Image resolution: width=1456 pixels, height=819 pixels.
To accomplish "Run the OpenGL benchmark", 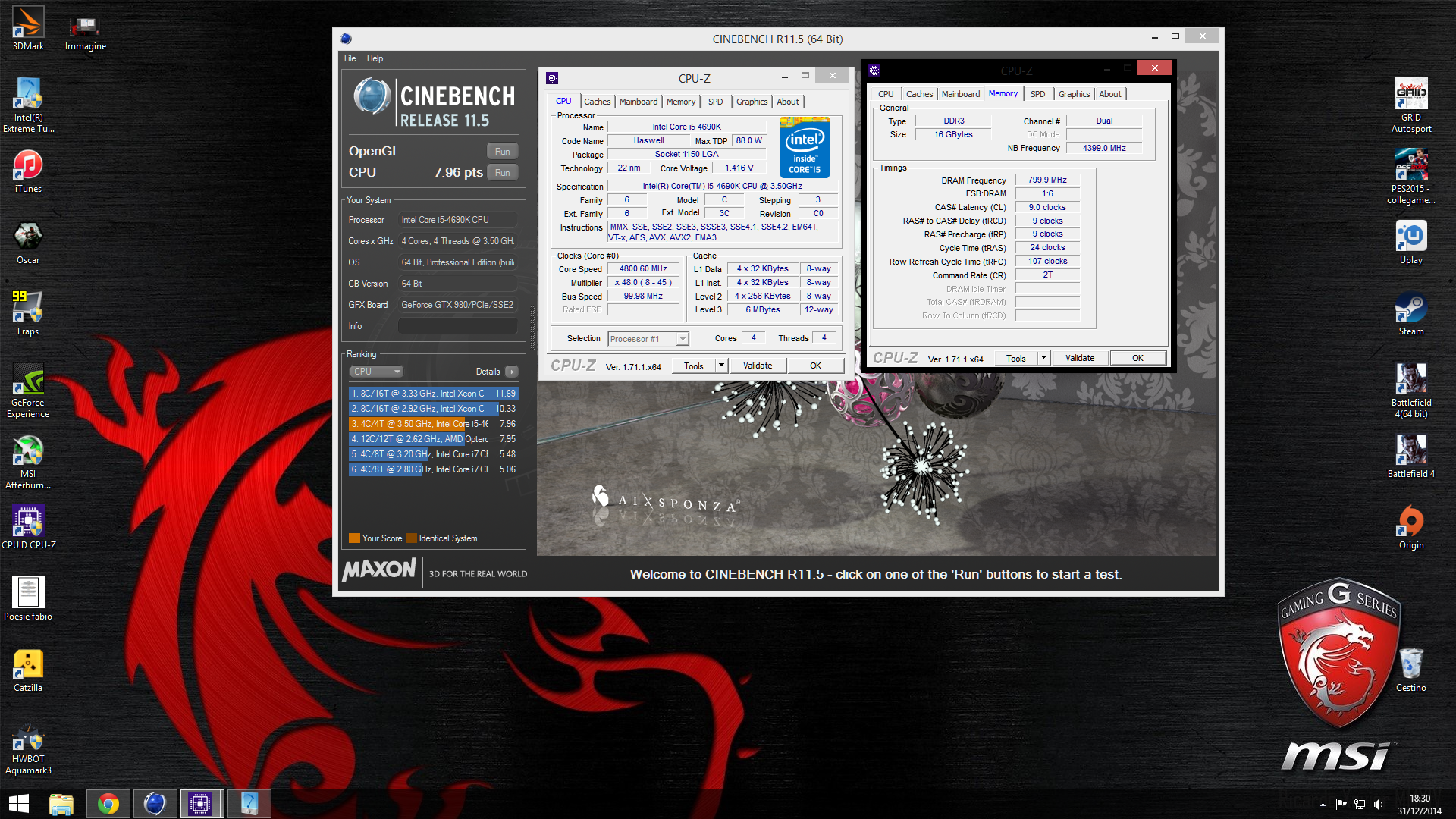I will [x=502, y=152].
